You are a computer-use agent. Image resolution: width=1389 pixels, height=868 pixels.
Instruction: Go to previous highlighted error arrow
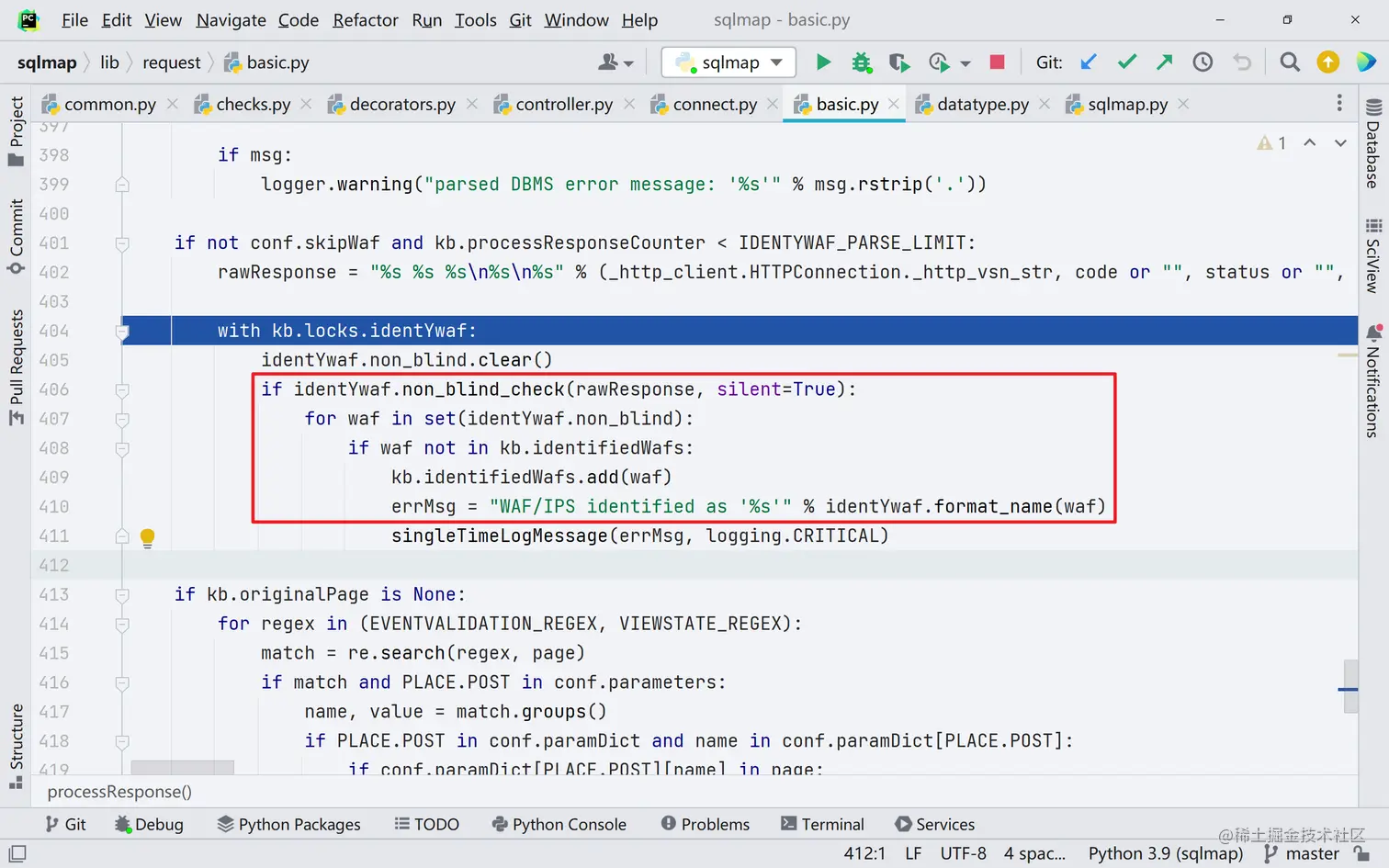click(1310, 143)
